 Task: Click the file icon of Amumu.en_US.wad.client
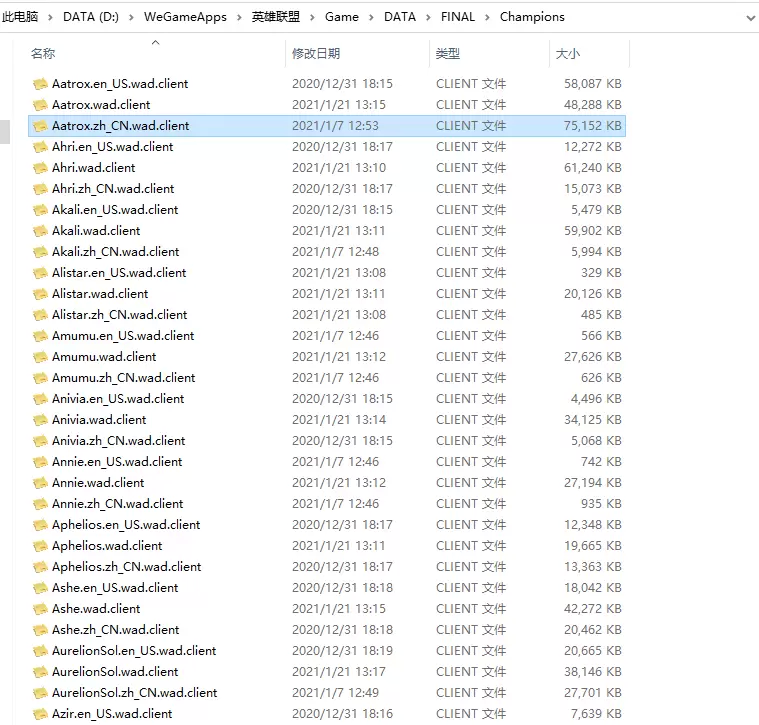point(40,336)
